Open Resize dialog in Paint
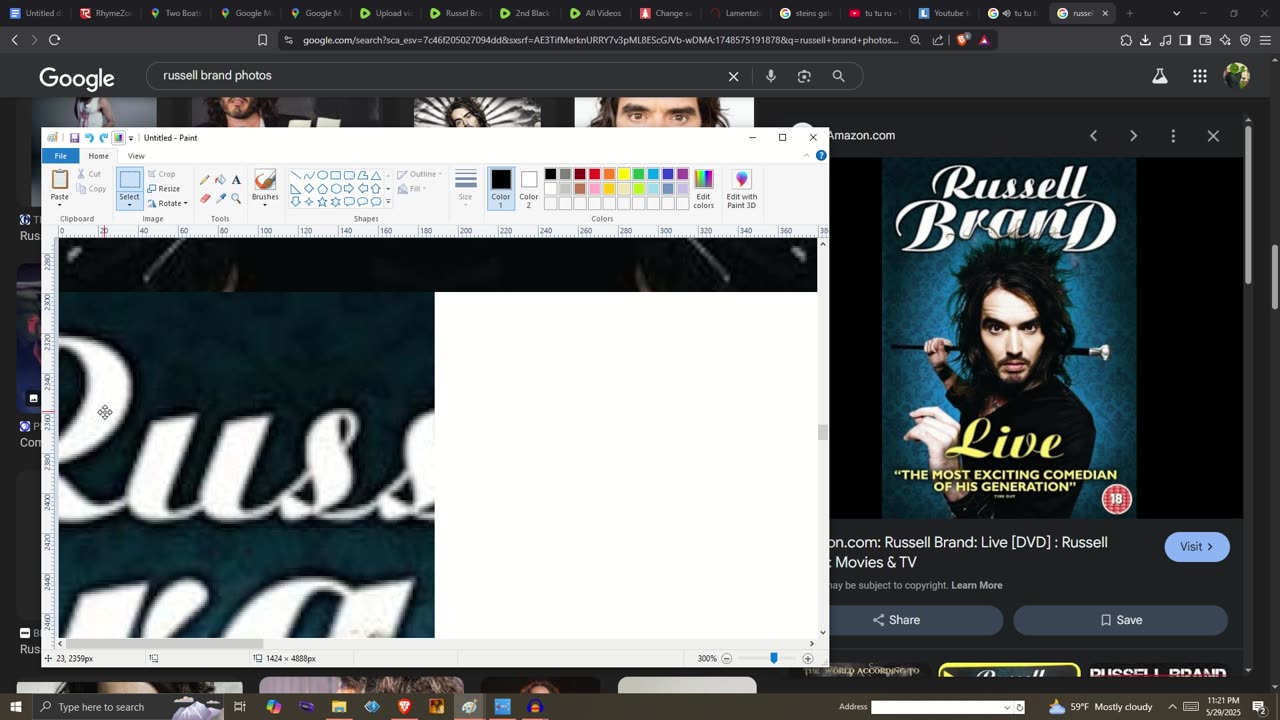1280x720 pixels. point(164,189)
